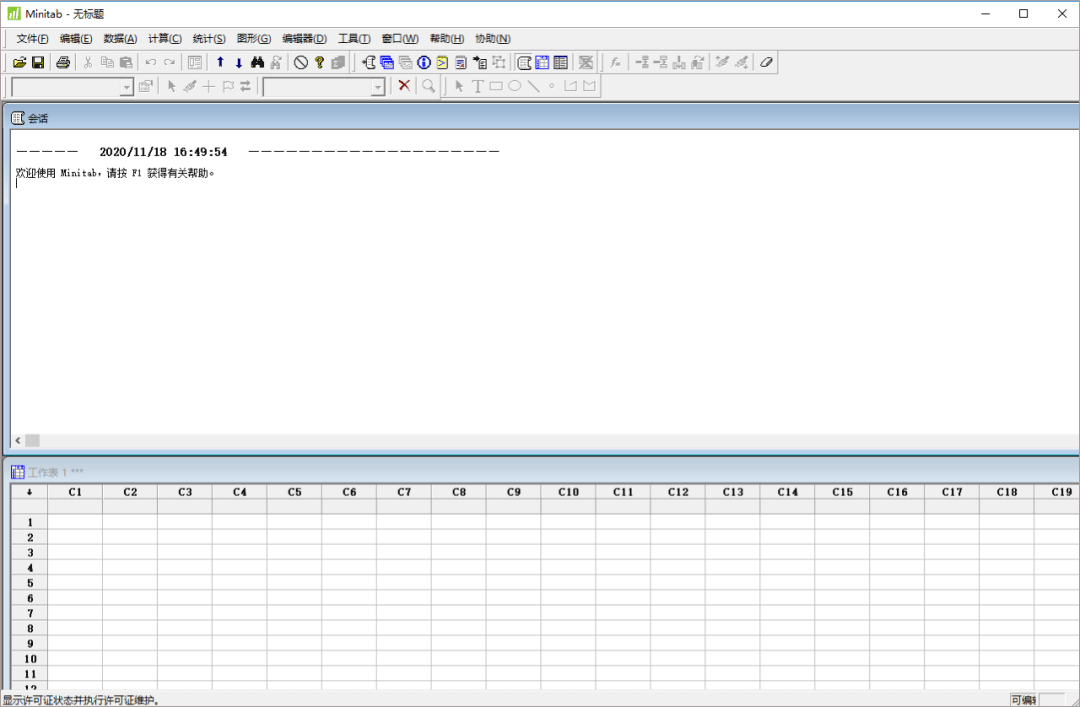Screen dimensions: 1080x707
Task: Open the 帮助(H) menu
Action: tap(447, 39)
